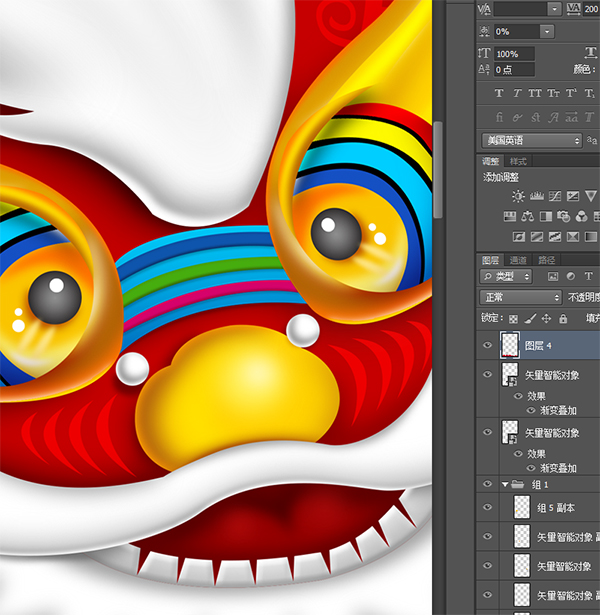Add a Photo Filter adjustment
600x615 pixels.
click(564, 216)
